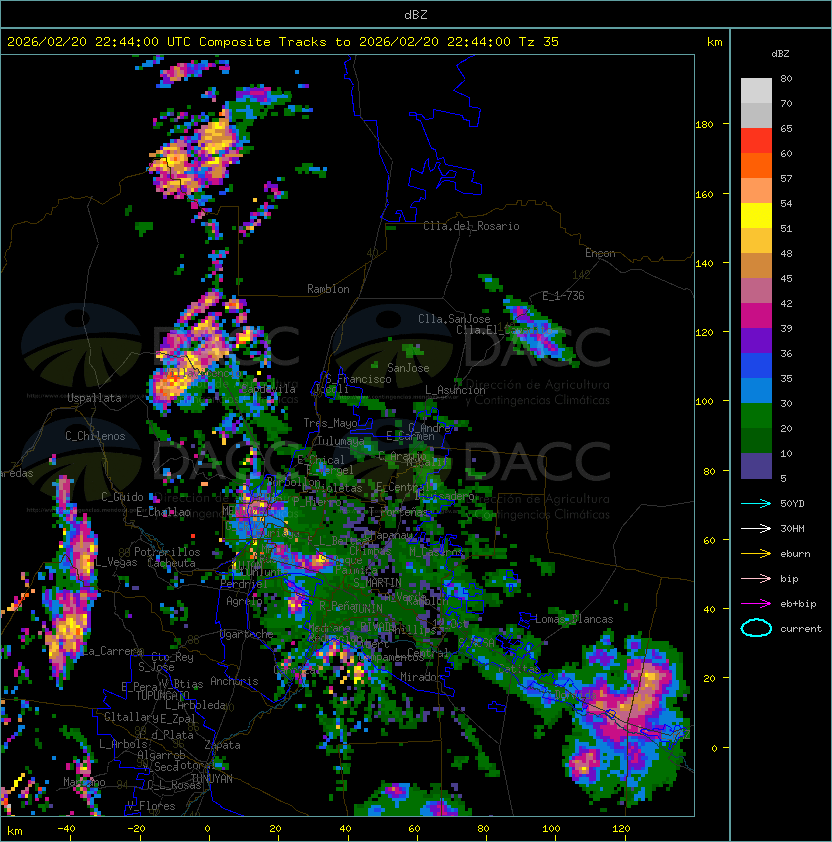Click the 'Encon' place label on map
Image resolution: width=832 pixels, height=842 pixels.
tap(600, 253)
